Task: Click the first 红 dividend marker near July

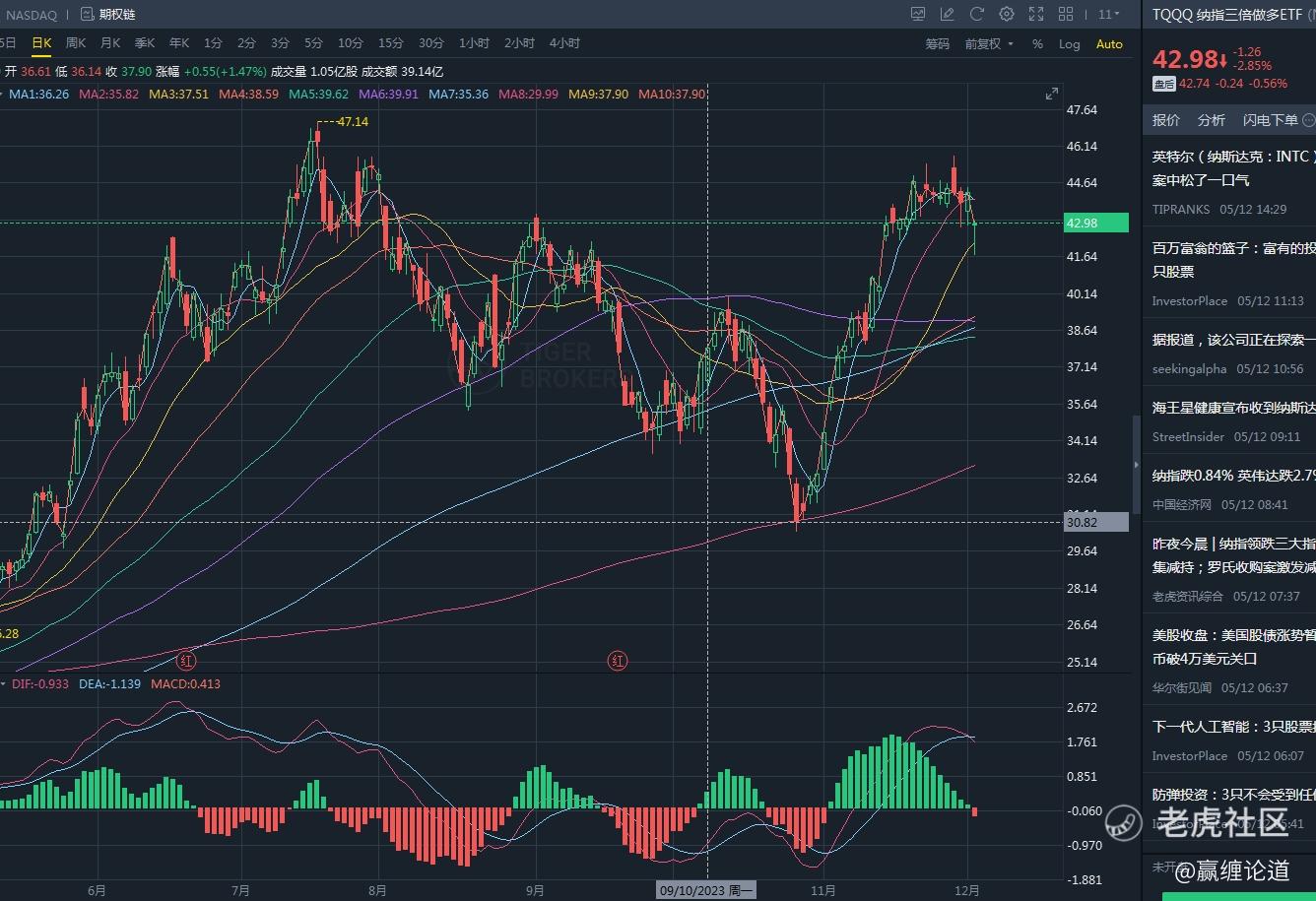Action: (x=185, y=661)
